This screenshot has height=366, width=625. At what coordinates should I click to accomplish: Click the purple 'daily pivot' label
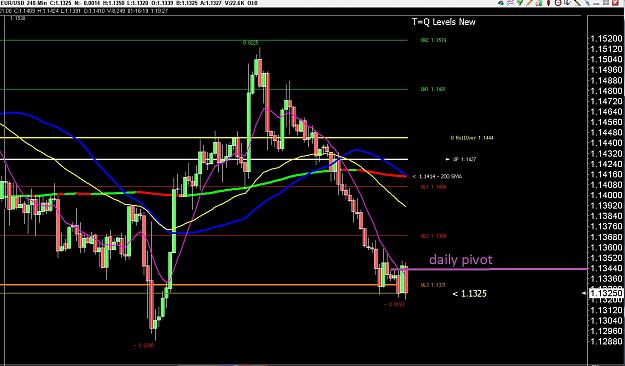coord(461,260)
